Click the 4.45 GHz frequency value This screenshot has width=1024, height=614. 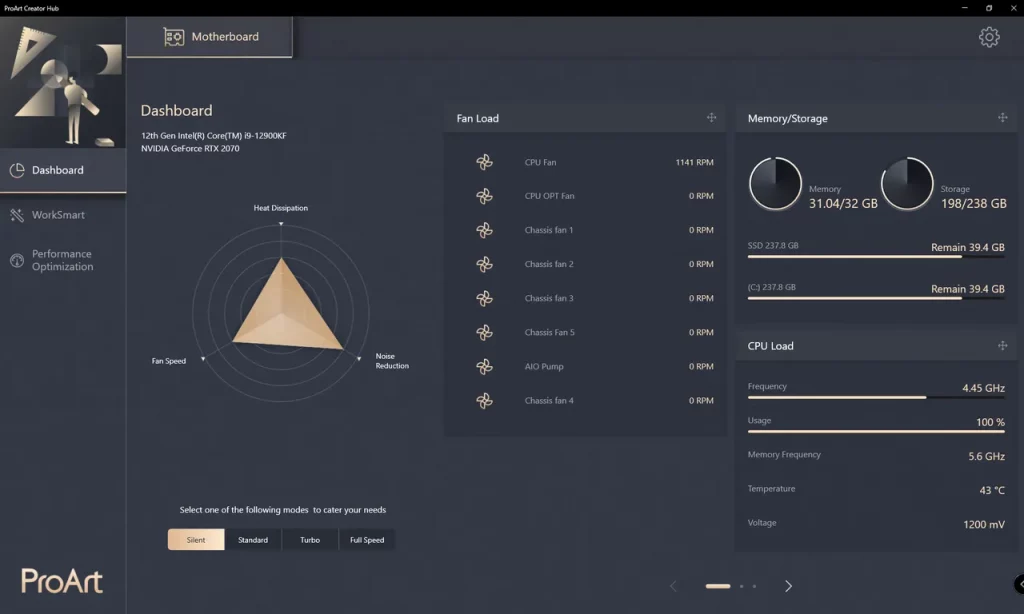tap(983, 388)
